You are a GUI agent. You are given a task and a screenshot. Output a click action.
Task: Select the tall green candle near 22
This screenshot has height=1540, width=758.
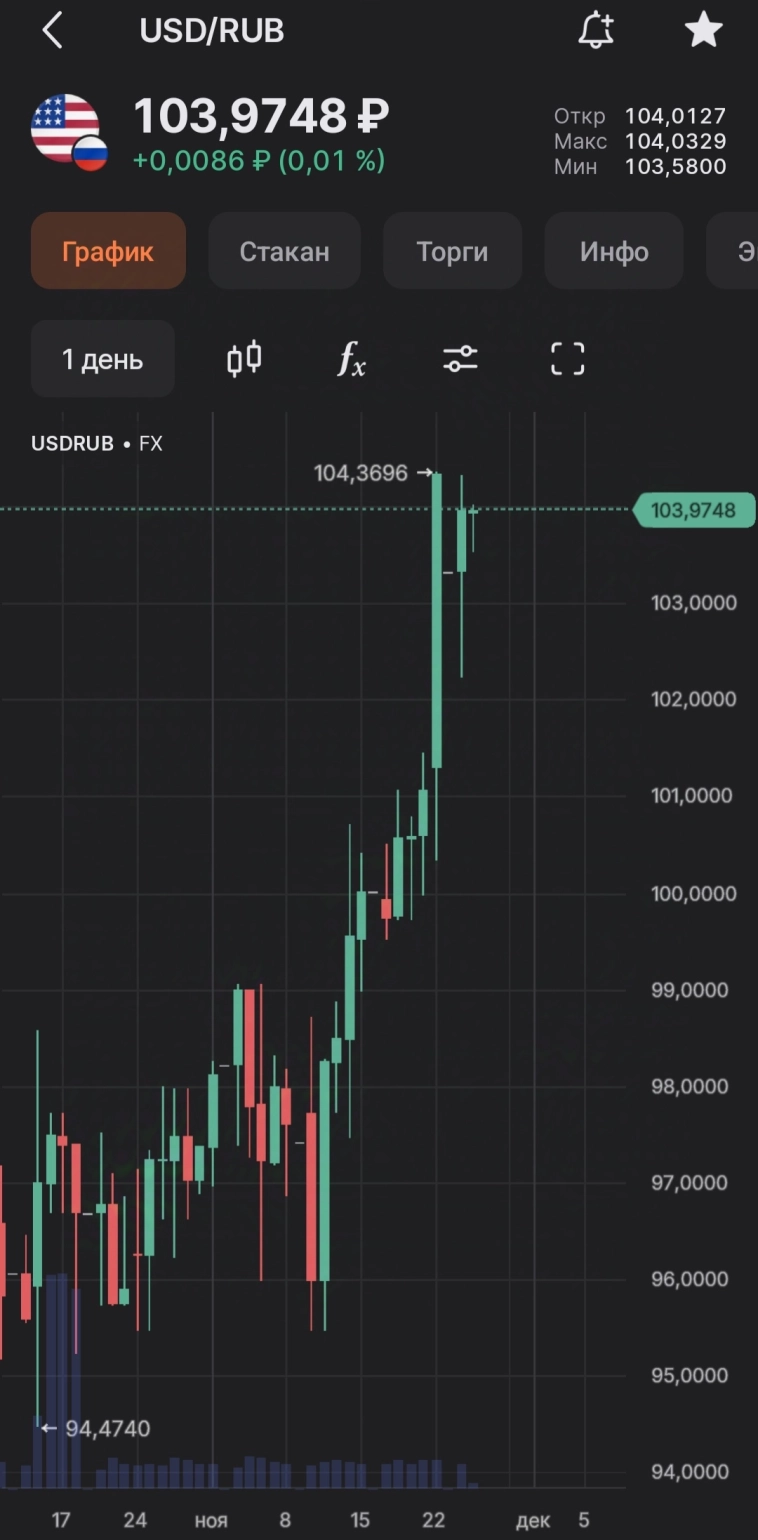coord(437,620)
